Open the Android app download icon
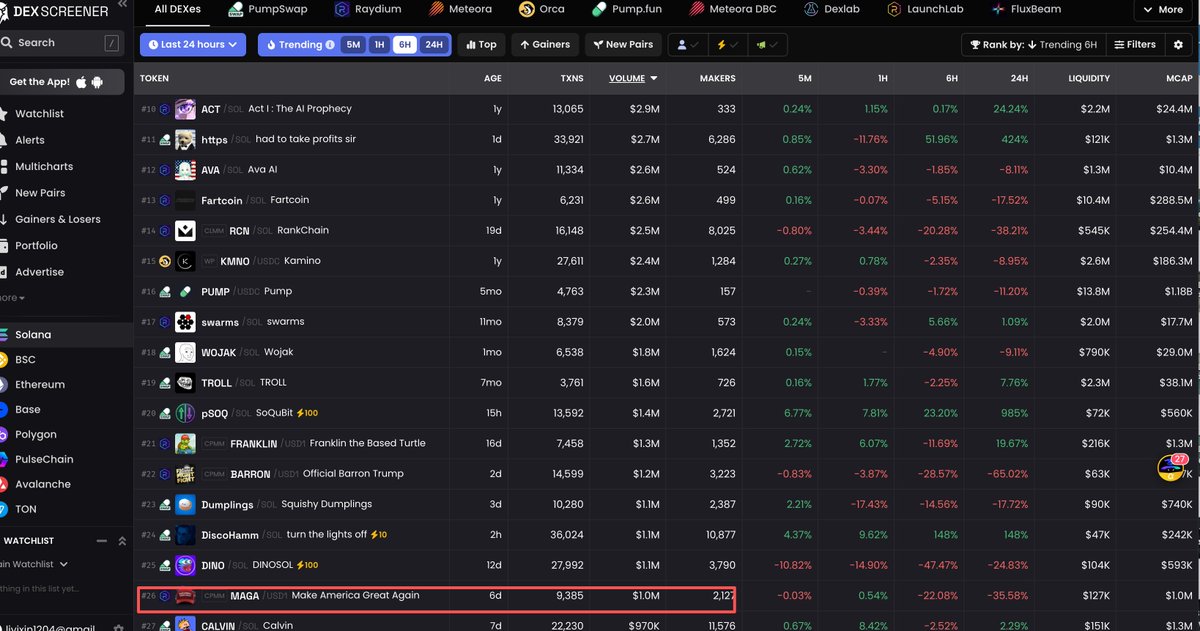The image size is (1200, 631). click(x=97, y=82)
